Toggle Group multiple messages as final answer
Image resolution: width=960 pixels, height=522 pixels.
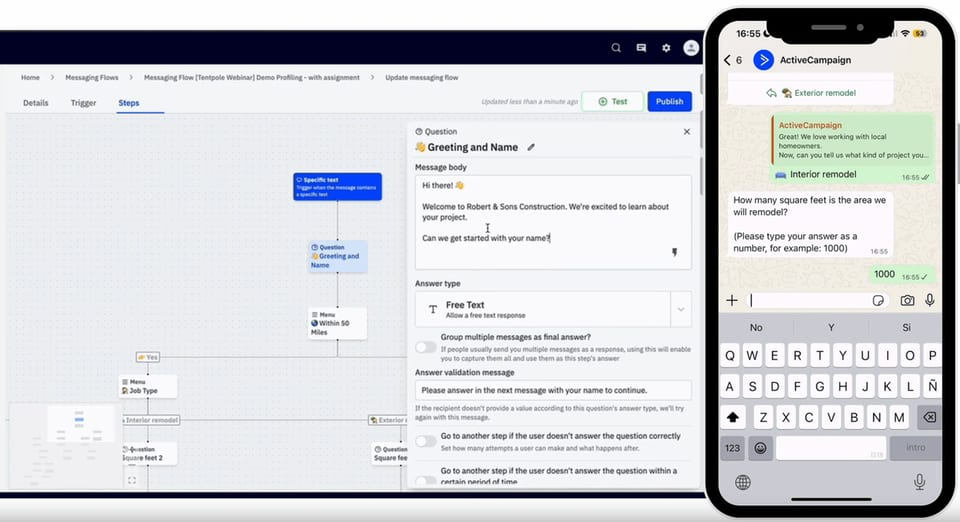(x=426, y=348)
